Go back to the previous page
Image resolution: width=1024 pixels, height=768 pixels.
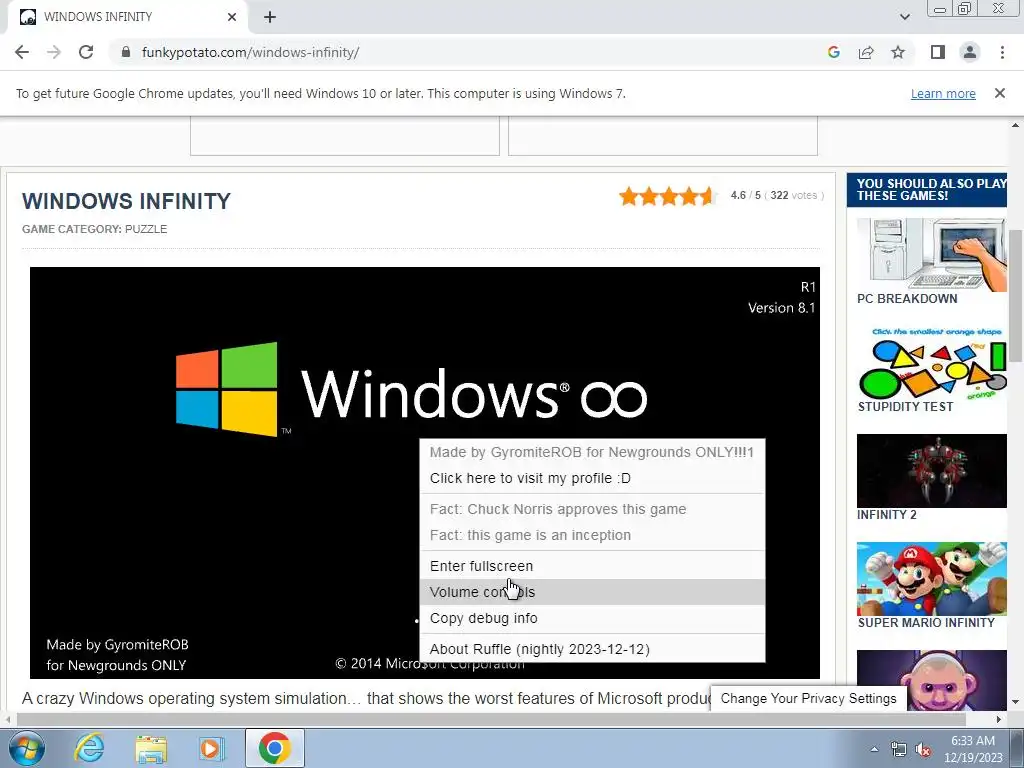22,52
